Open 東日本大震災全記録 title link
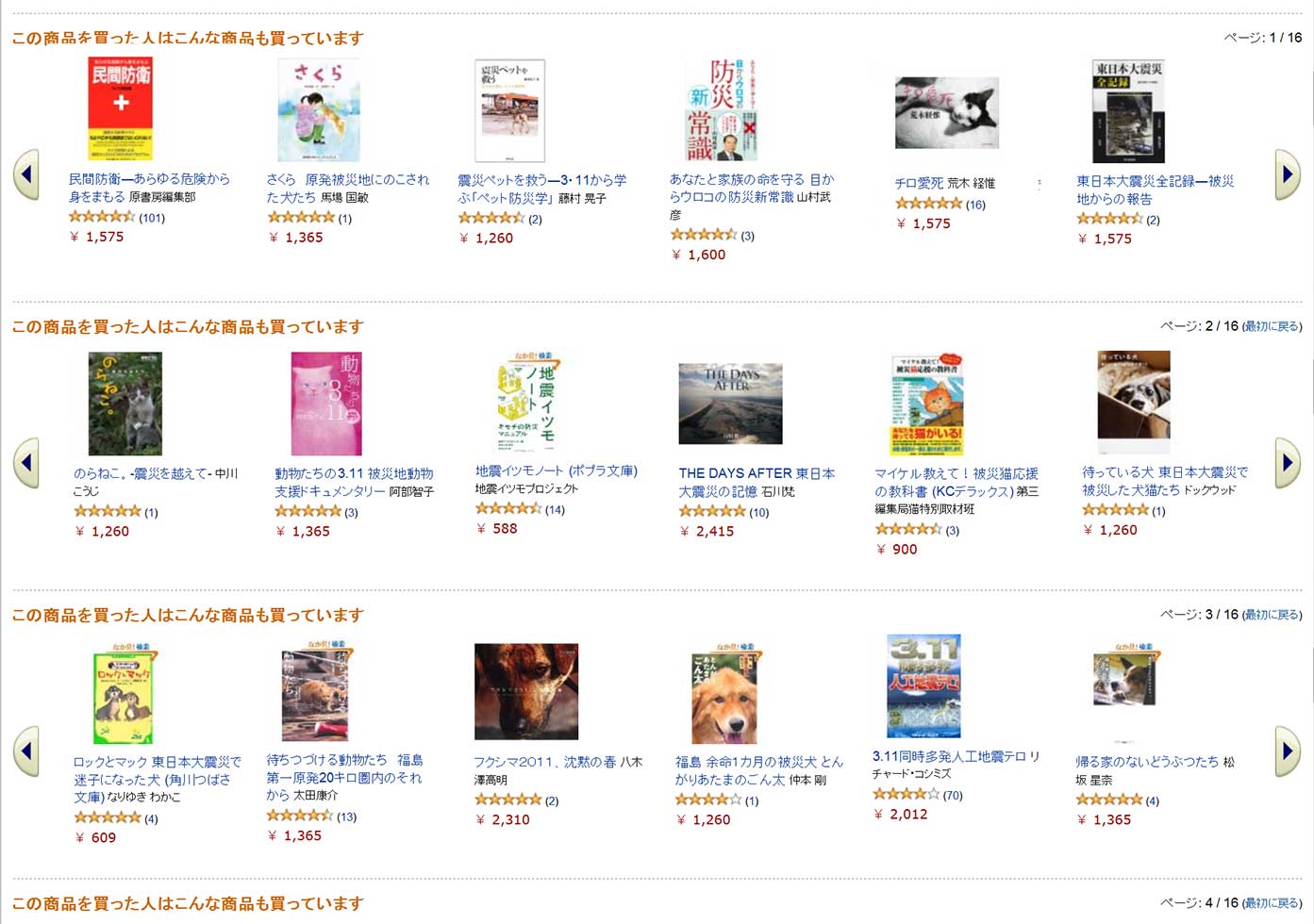Image resolution: width=1314 pixels, height=924 pixels. pos(1155,190)
